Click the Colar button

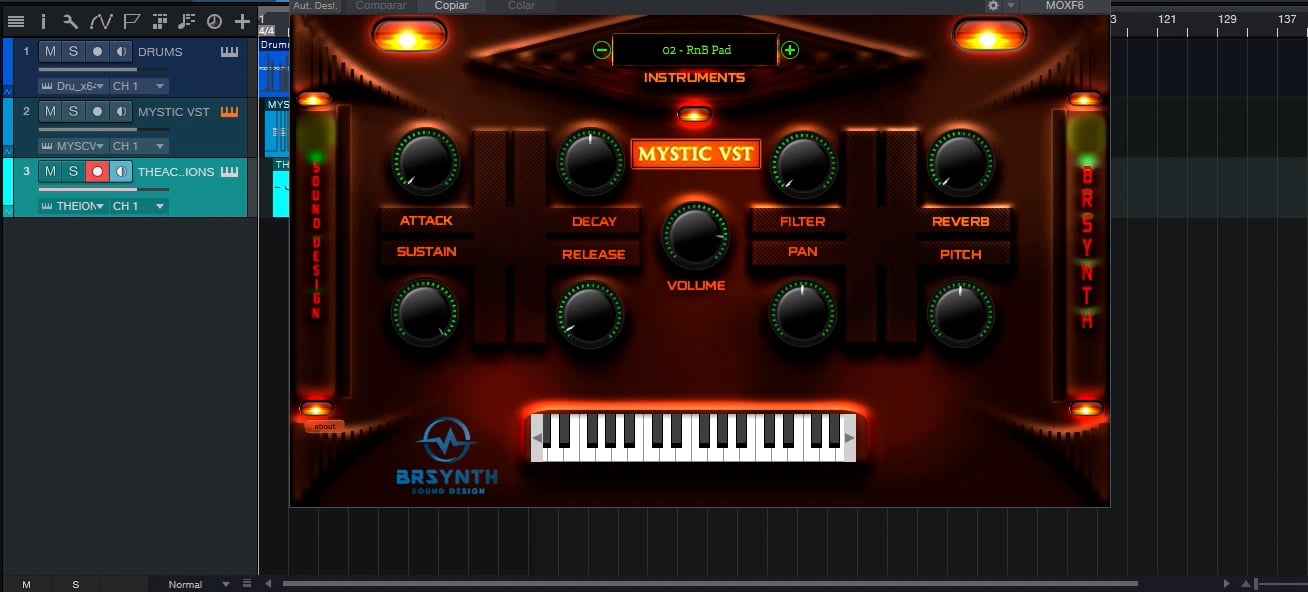(521, 6)
